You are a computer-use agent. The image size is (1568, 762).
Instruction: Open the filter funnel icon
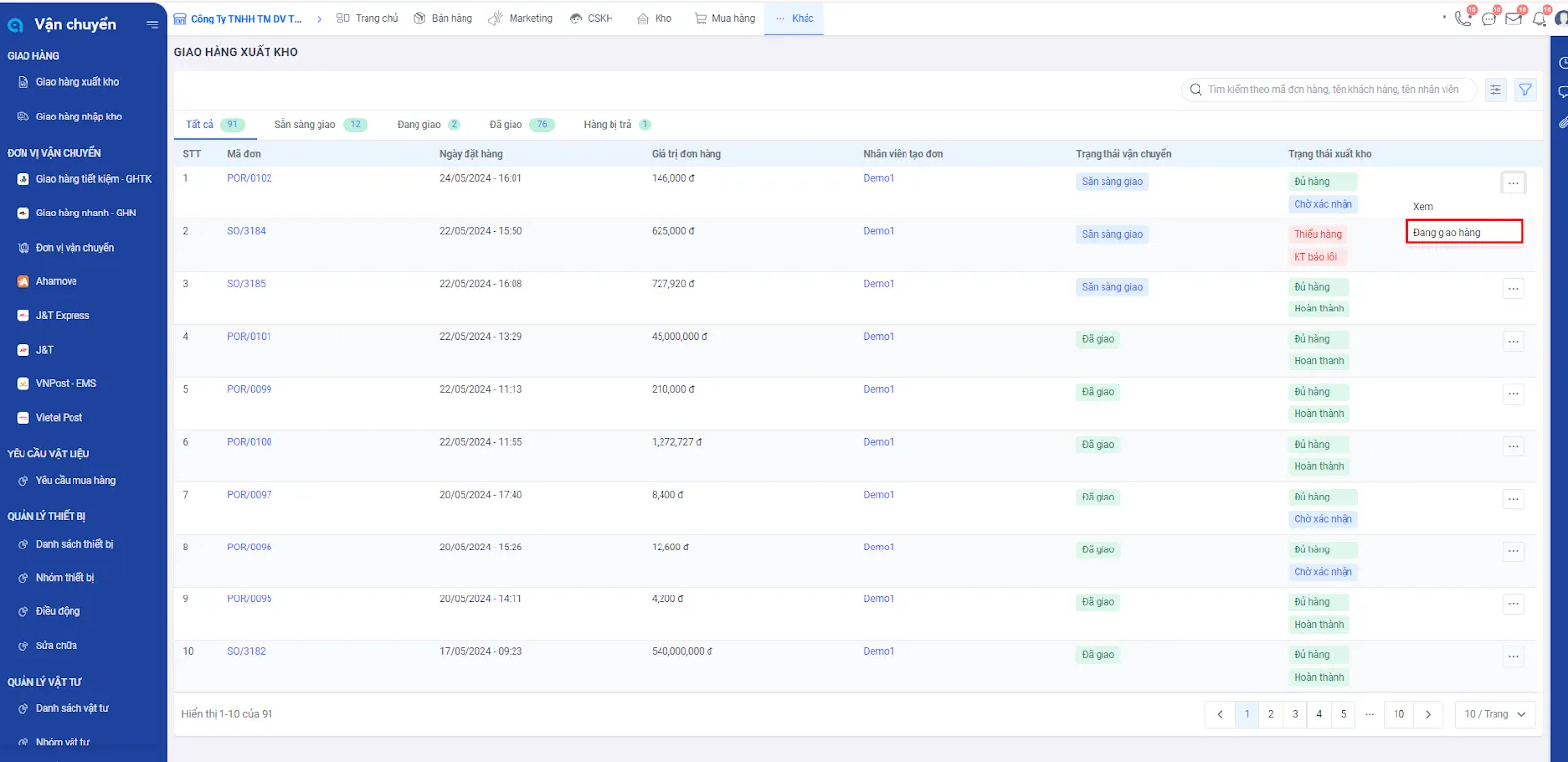click(x=1525, y=90)
